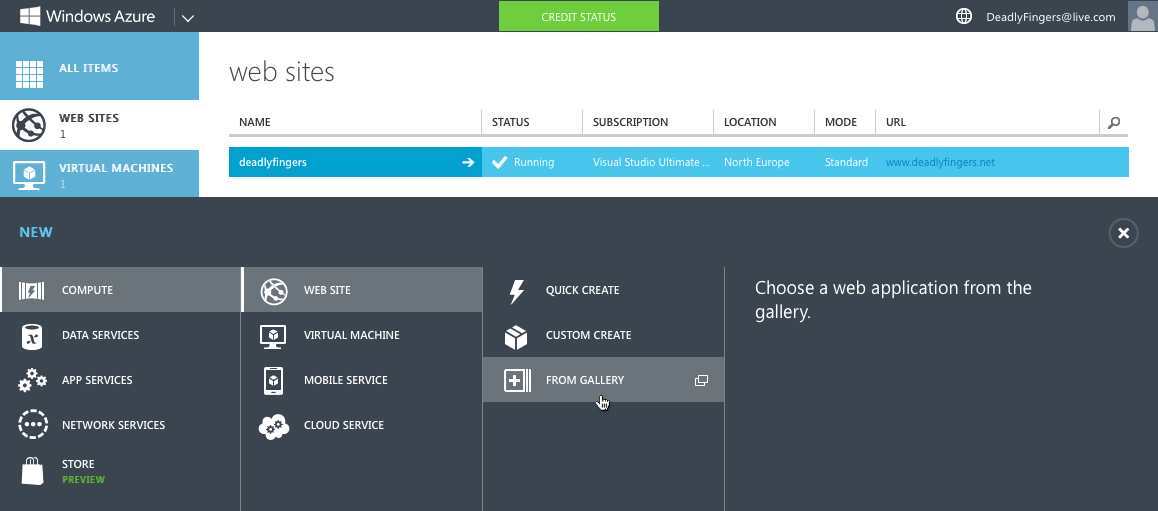The height and width of the screenshot is (511, 1158).
Task: Choose From Gallery option
Action: pos(603,380)
